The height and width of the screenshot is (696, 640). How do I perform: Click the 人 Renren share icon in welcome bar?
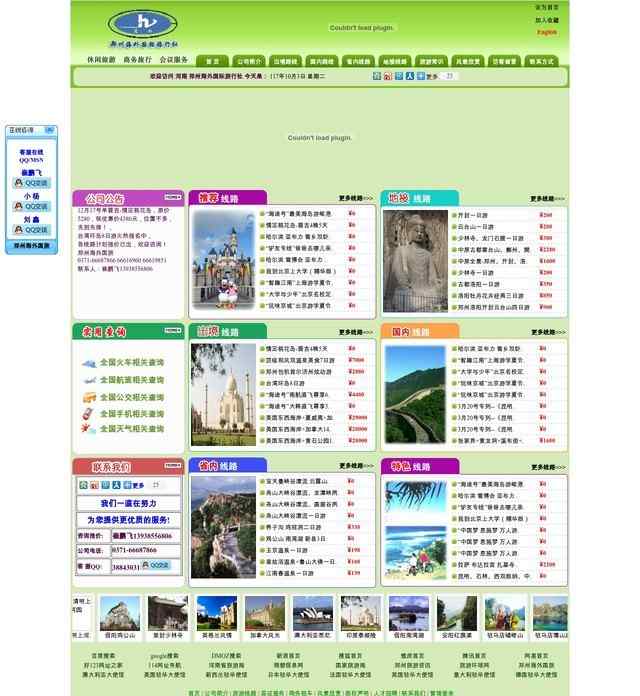pos(410,76)
